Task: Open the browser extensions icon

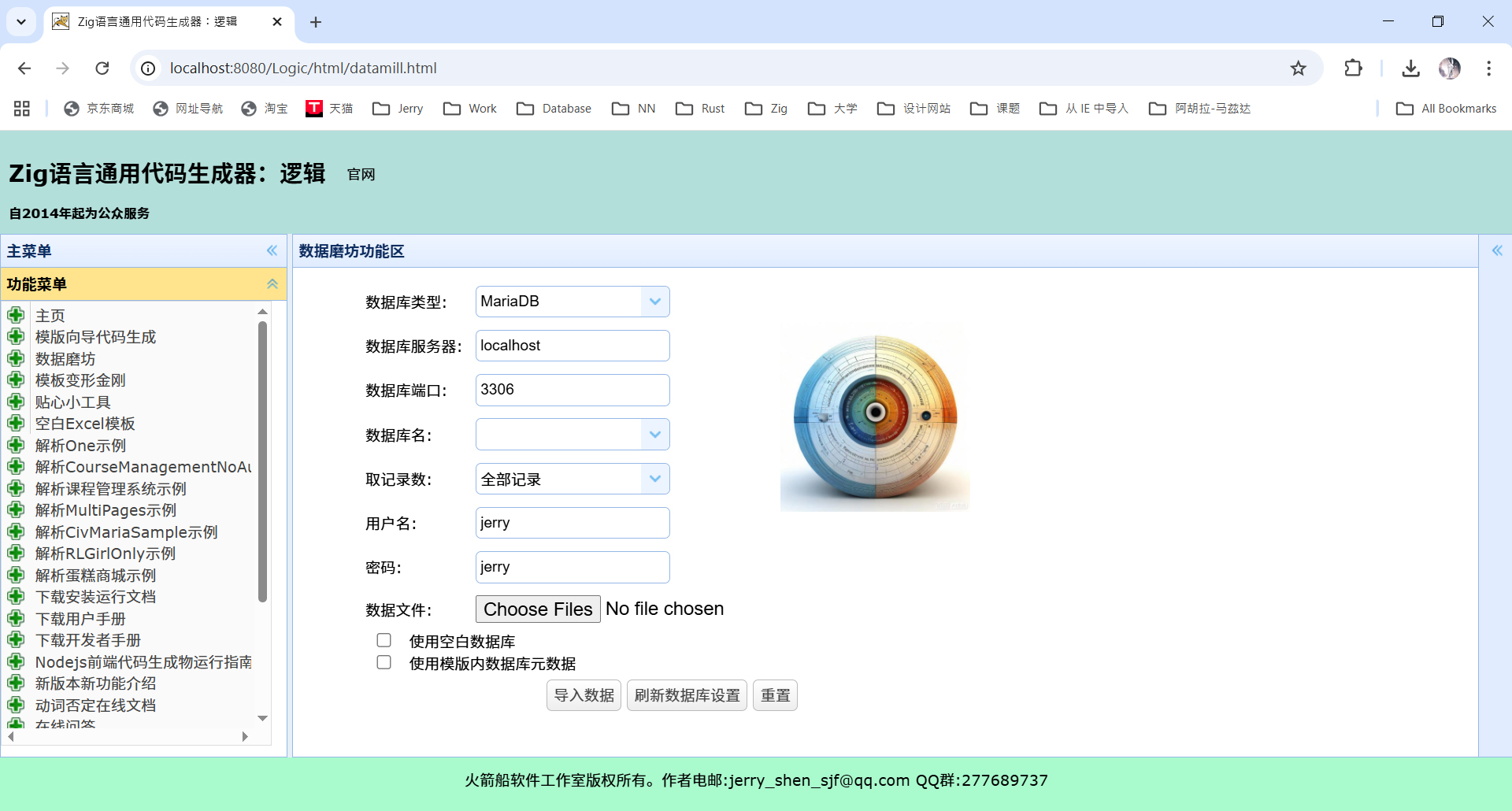Action: click(x=1353, y=69)
